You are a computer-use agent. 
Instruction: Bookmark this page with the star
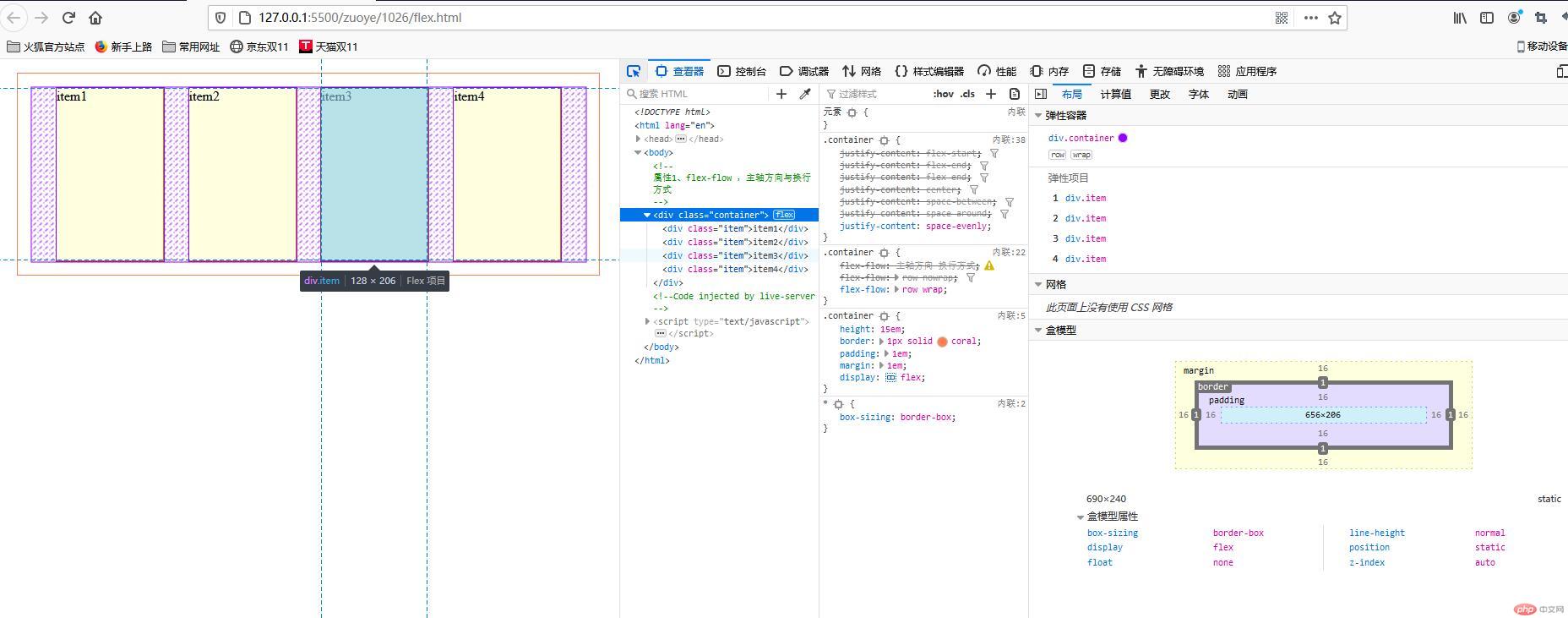[x=1335, y=18]
